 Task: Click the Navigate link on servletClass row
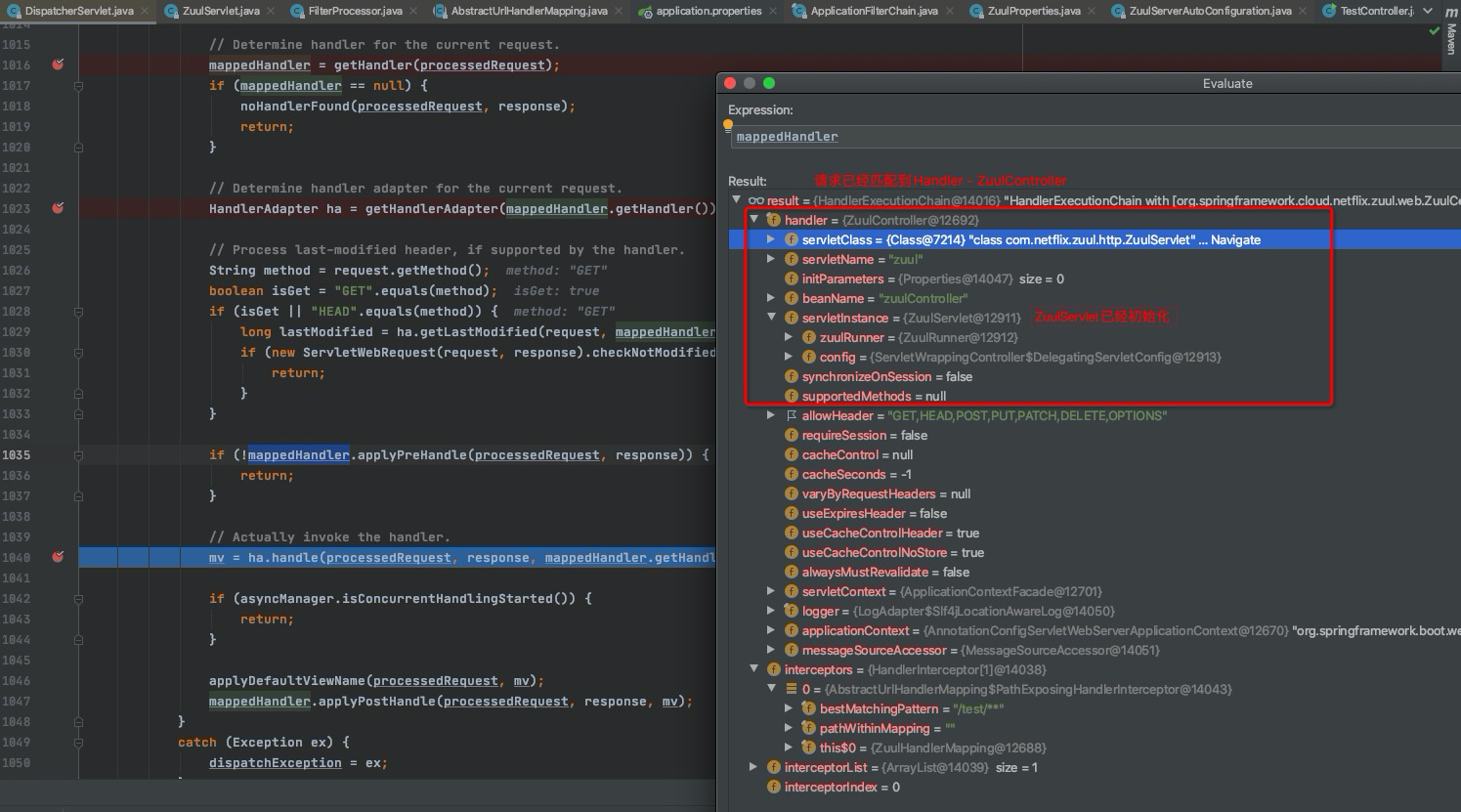pos(1235,239)
